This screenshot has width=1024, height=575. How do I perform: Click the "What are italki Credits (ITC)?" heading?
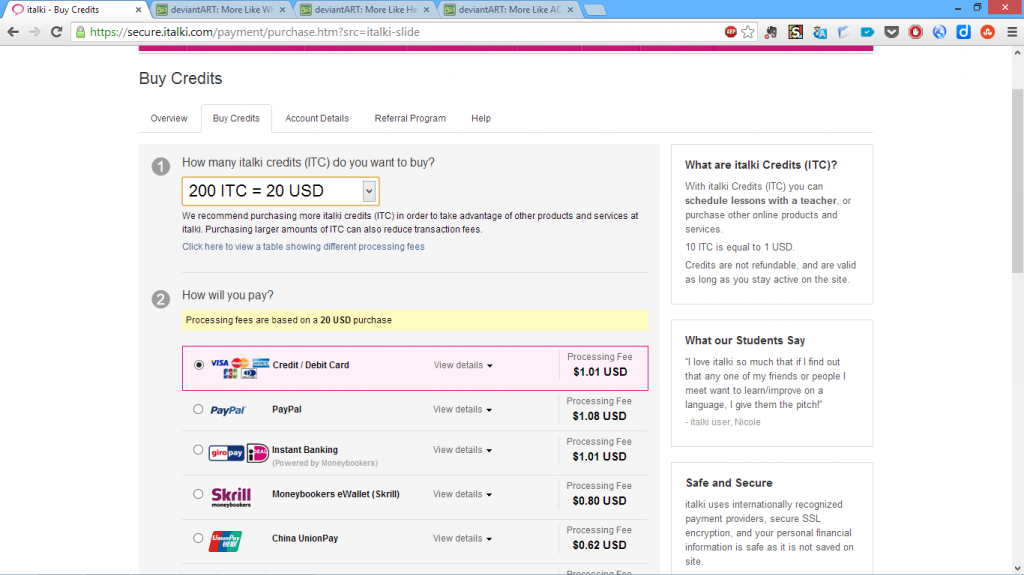click(x=761, y=165)
